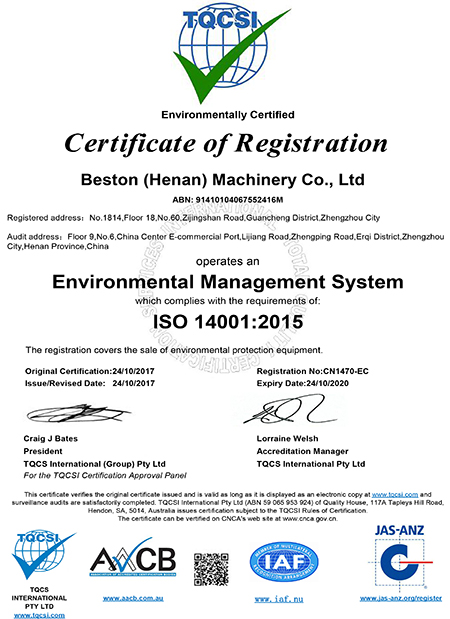Click 'TQCS INTERNATIONAL PTY LTD' caption under logo
Viewport: 450px width, 619px height.
pyautogui.click(x=39, y=598)
